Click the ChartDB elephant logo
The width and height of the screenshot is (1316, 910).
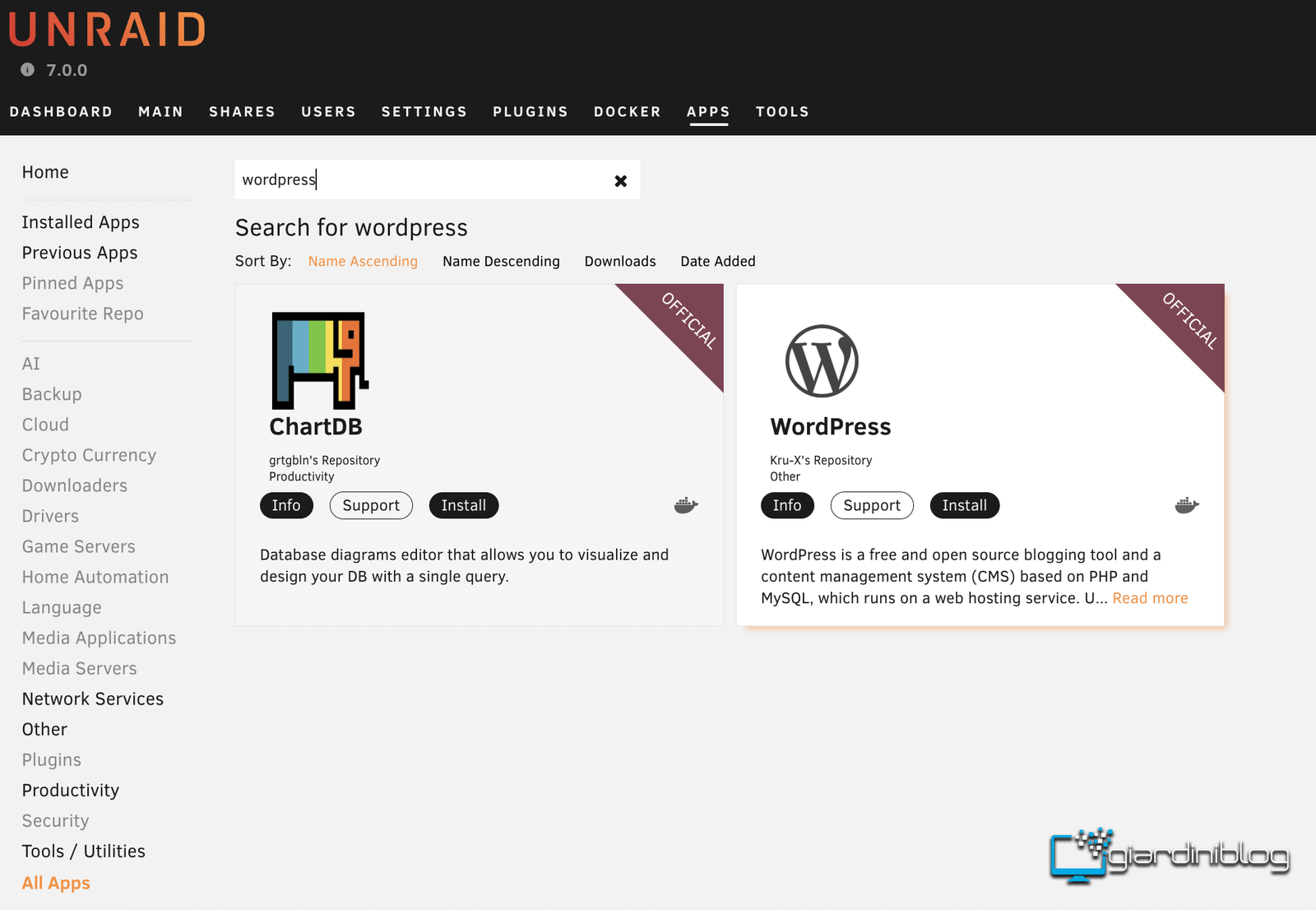coord(320,360)
